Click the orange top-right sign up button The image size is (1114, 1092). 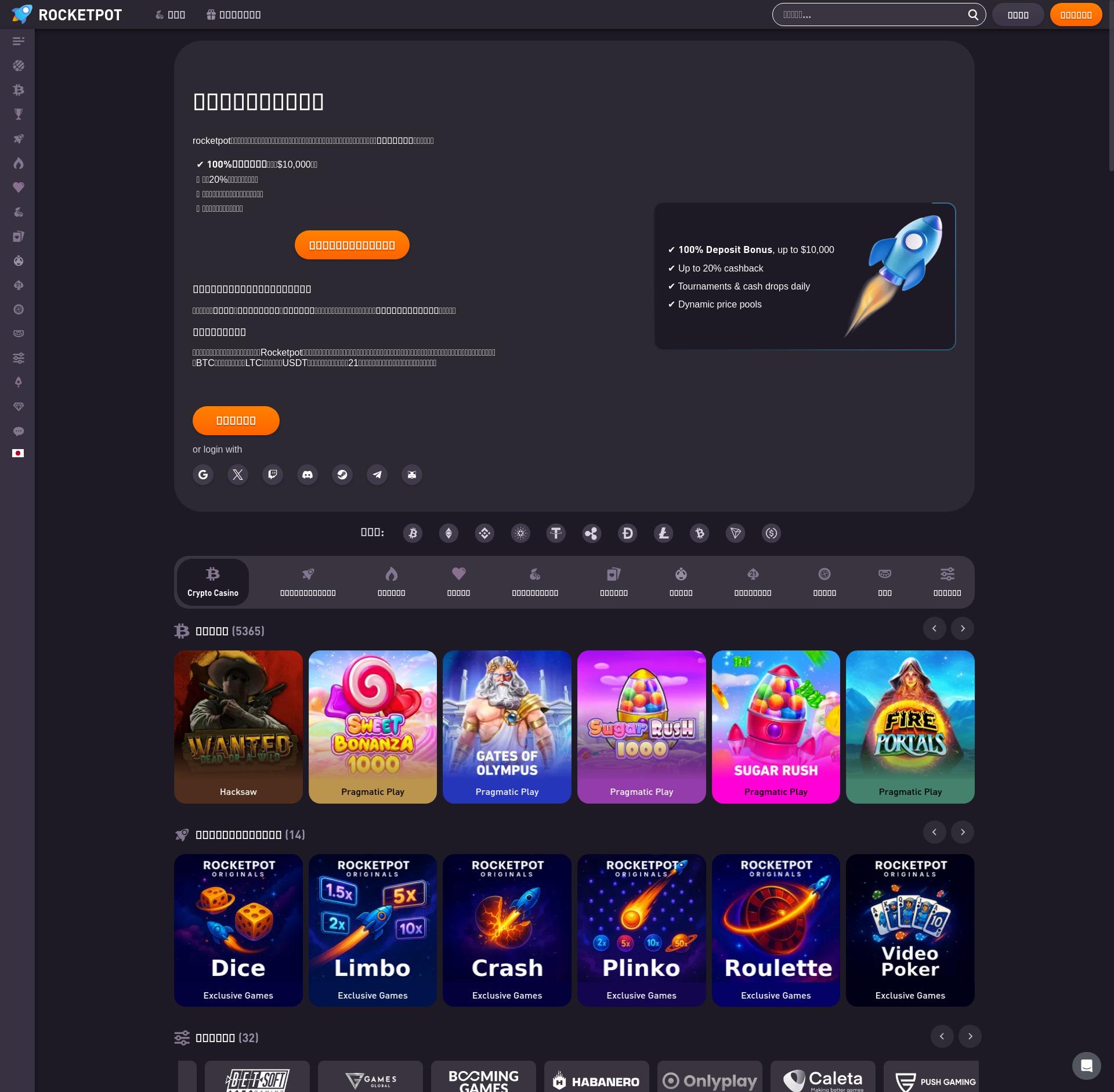point(1076,15)
